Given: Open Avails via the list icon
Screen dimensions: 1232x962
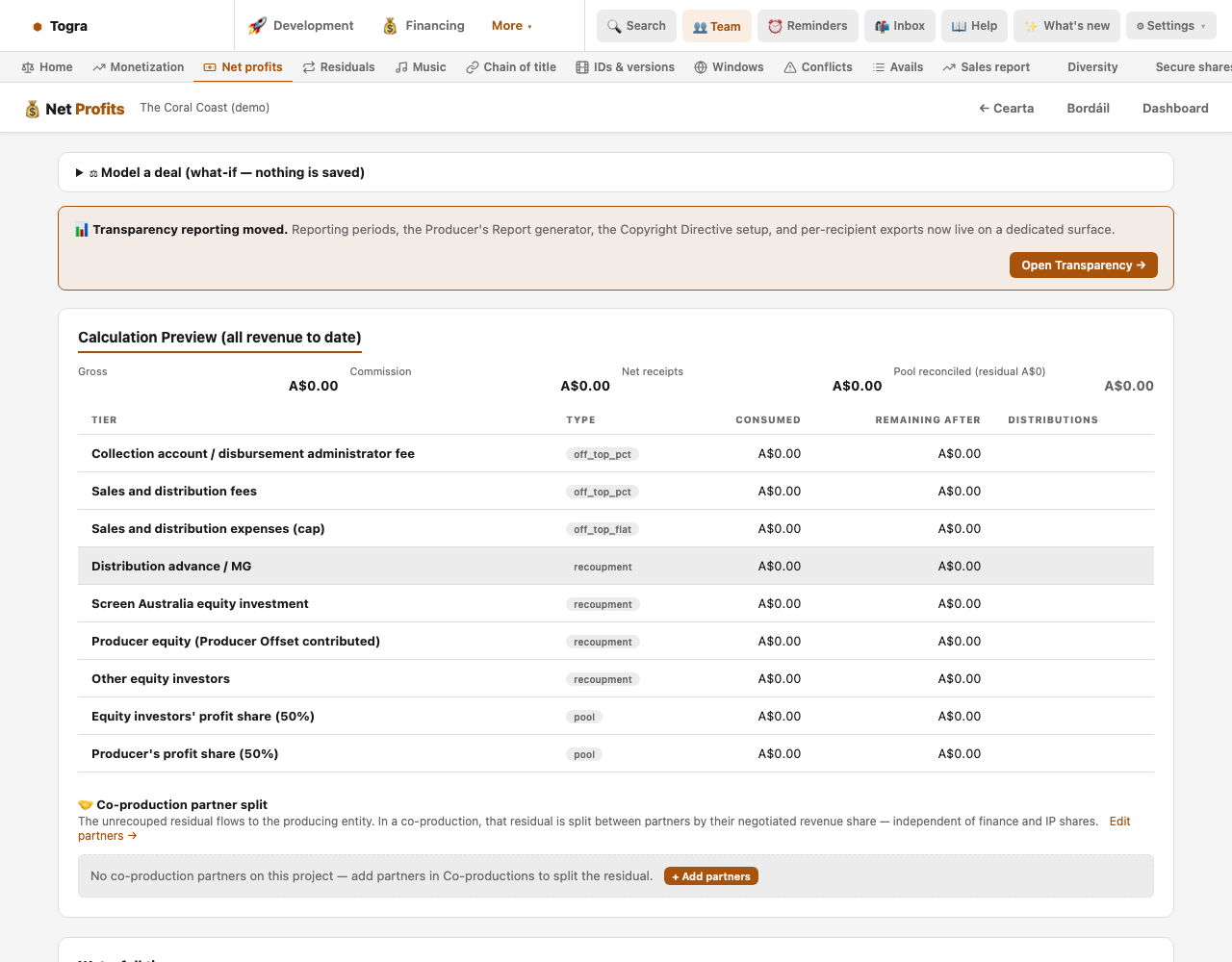Looking at the screenshot, I should [879, 67].
